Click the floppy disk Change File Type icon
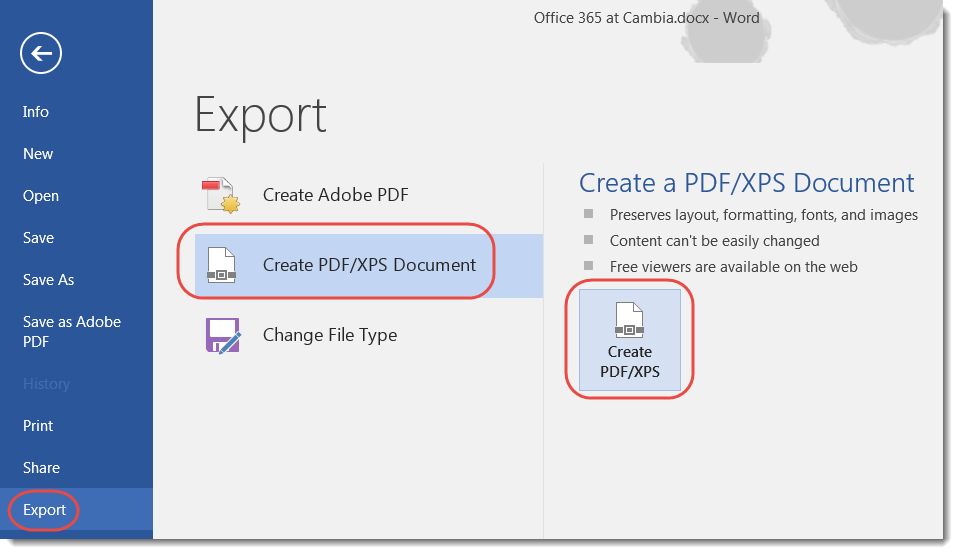Screen dimensions: 958x554 pyautogui.click(x=222, y=336)
